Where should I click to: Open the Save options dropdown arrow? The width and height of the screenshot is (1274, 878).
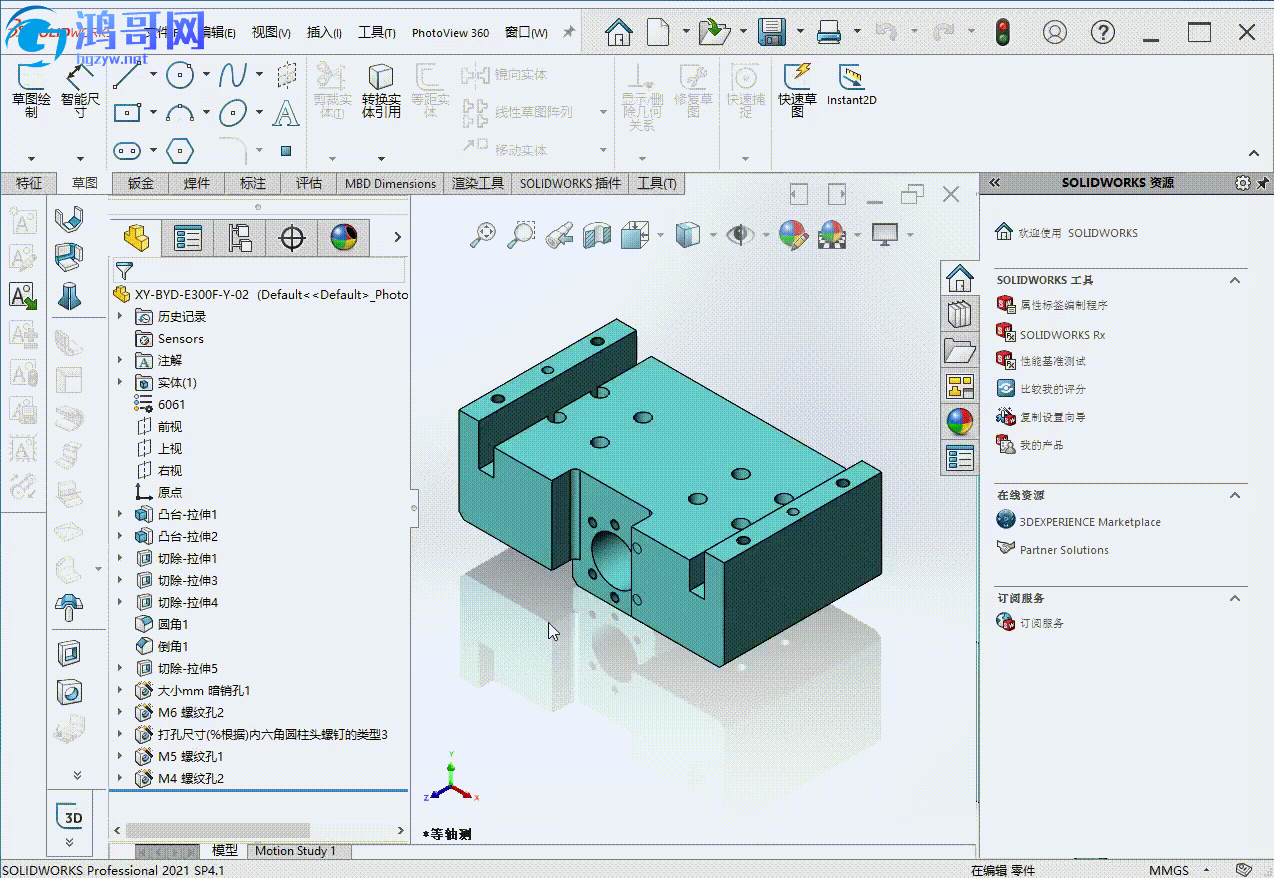tap(801, 32)
